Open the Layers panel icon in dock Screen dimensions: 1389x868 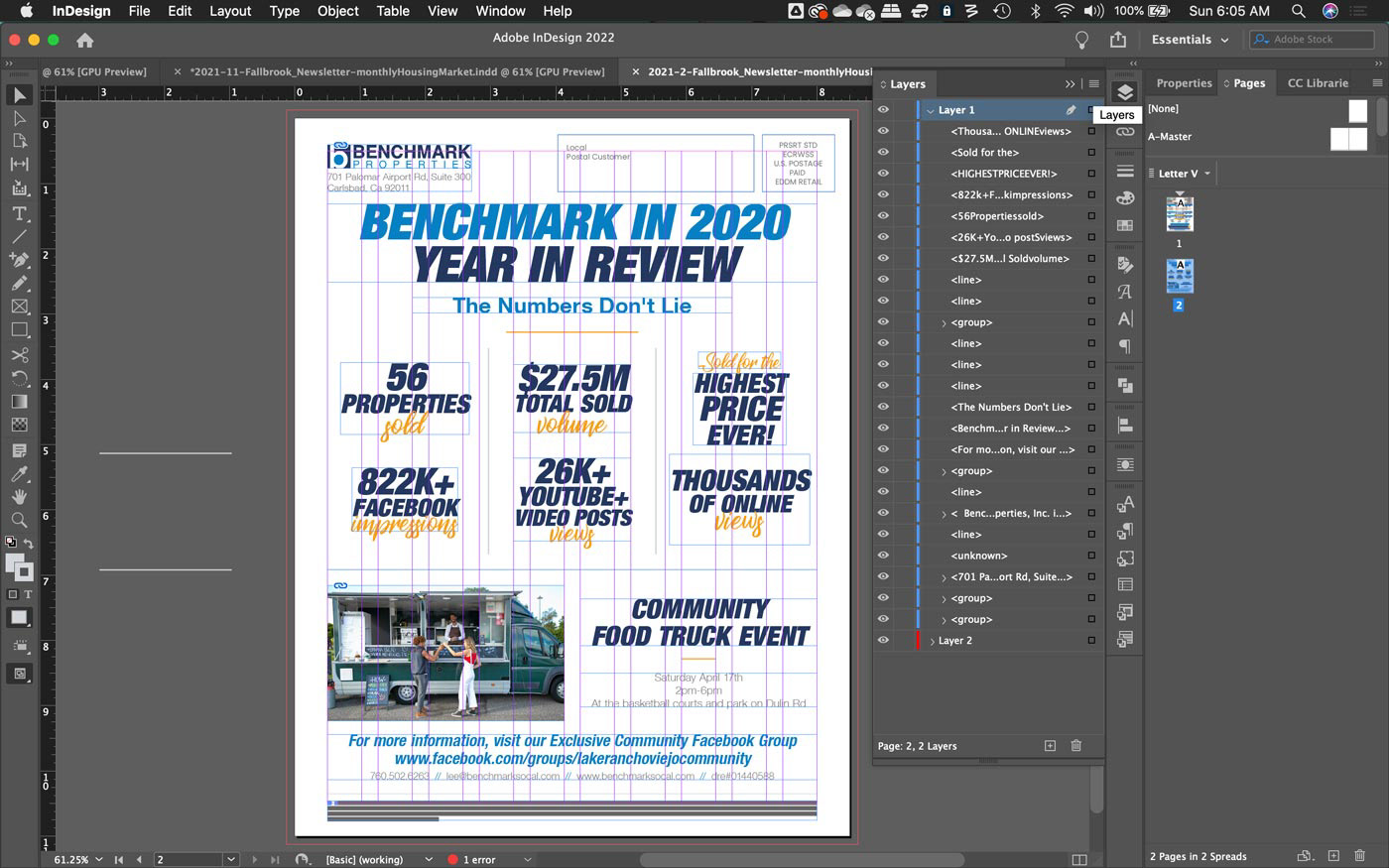click(x=1124, y=92)
